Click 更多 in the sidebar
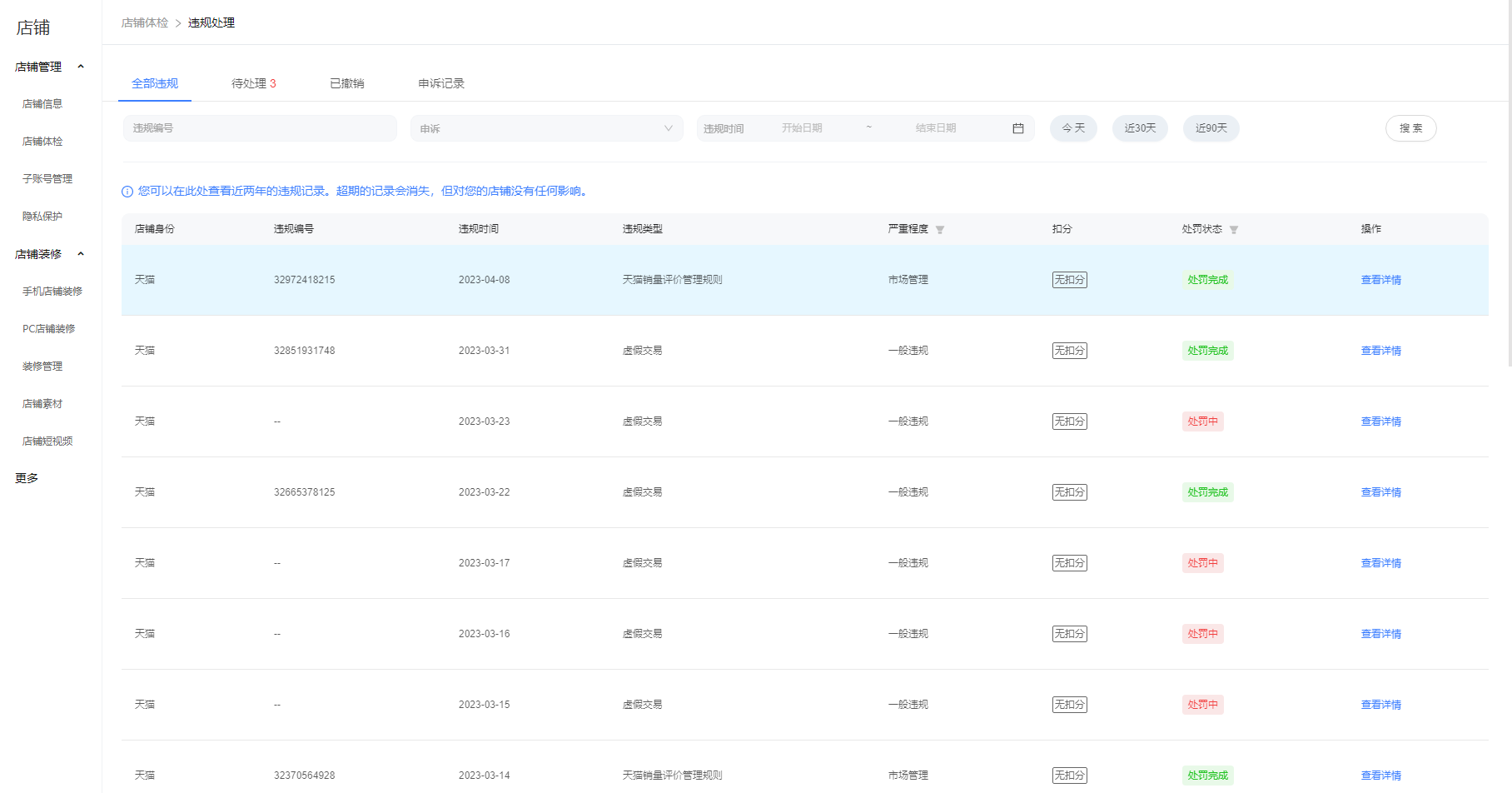Image resolution: width=1512 pixels, height=793 pixels. click(x=27, y=478)
